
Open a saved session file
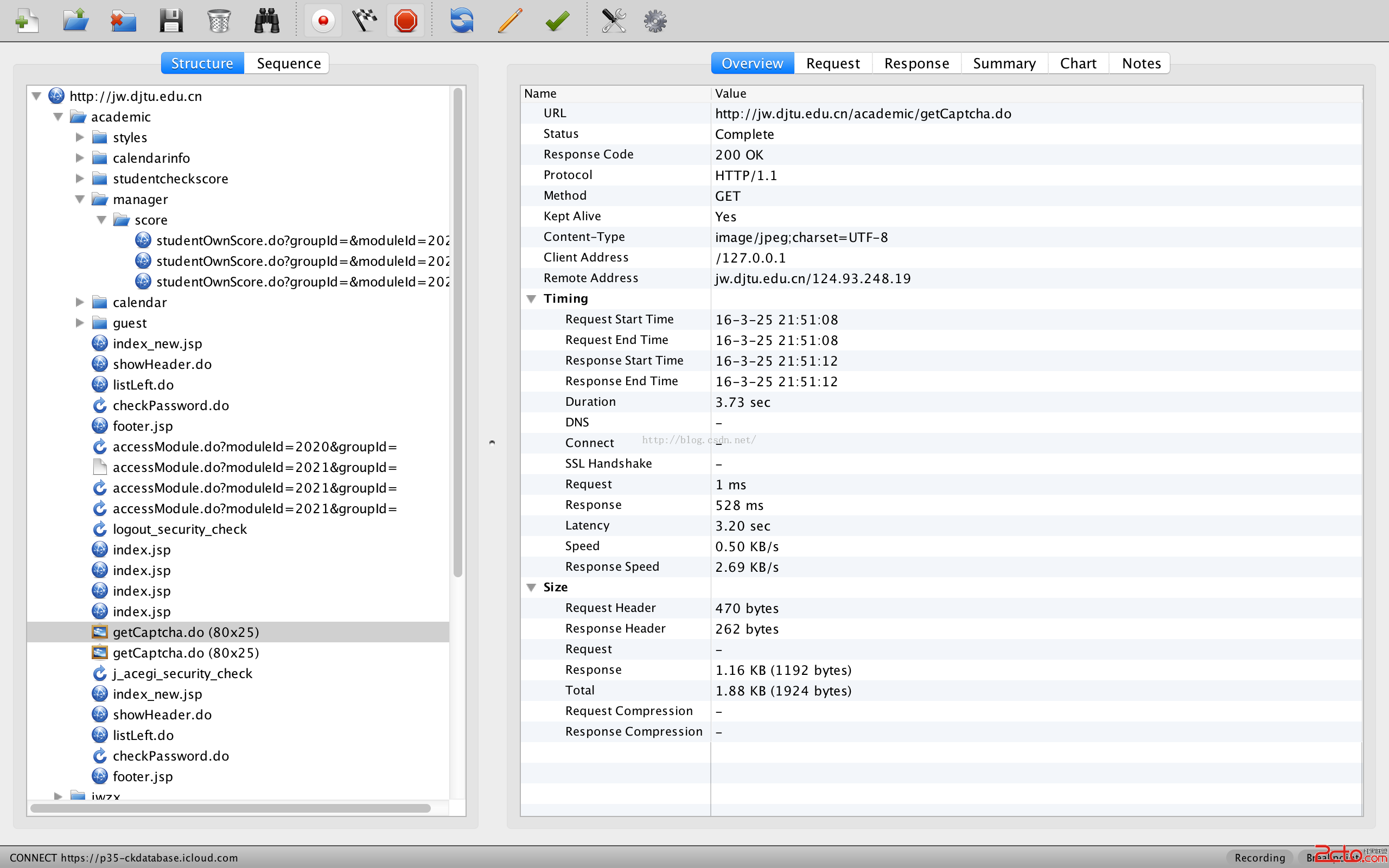(75, 21)
